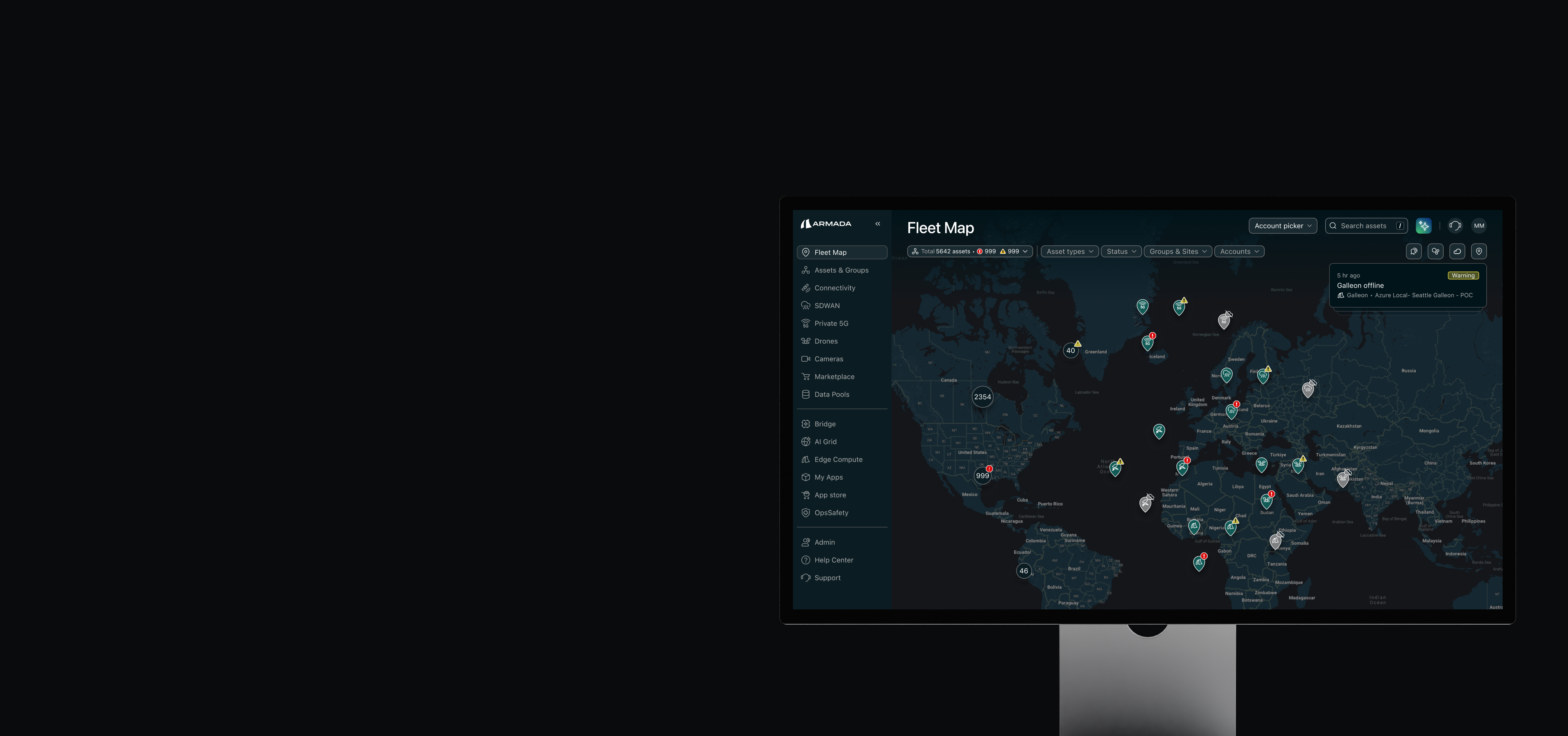Screen dimensions: 1568x736
Task: Visit the Help Center
Action: (842, 560)
